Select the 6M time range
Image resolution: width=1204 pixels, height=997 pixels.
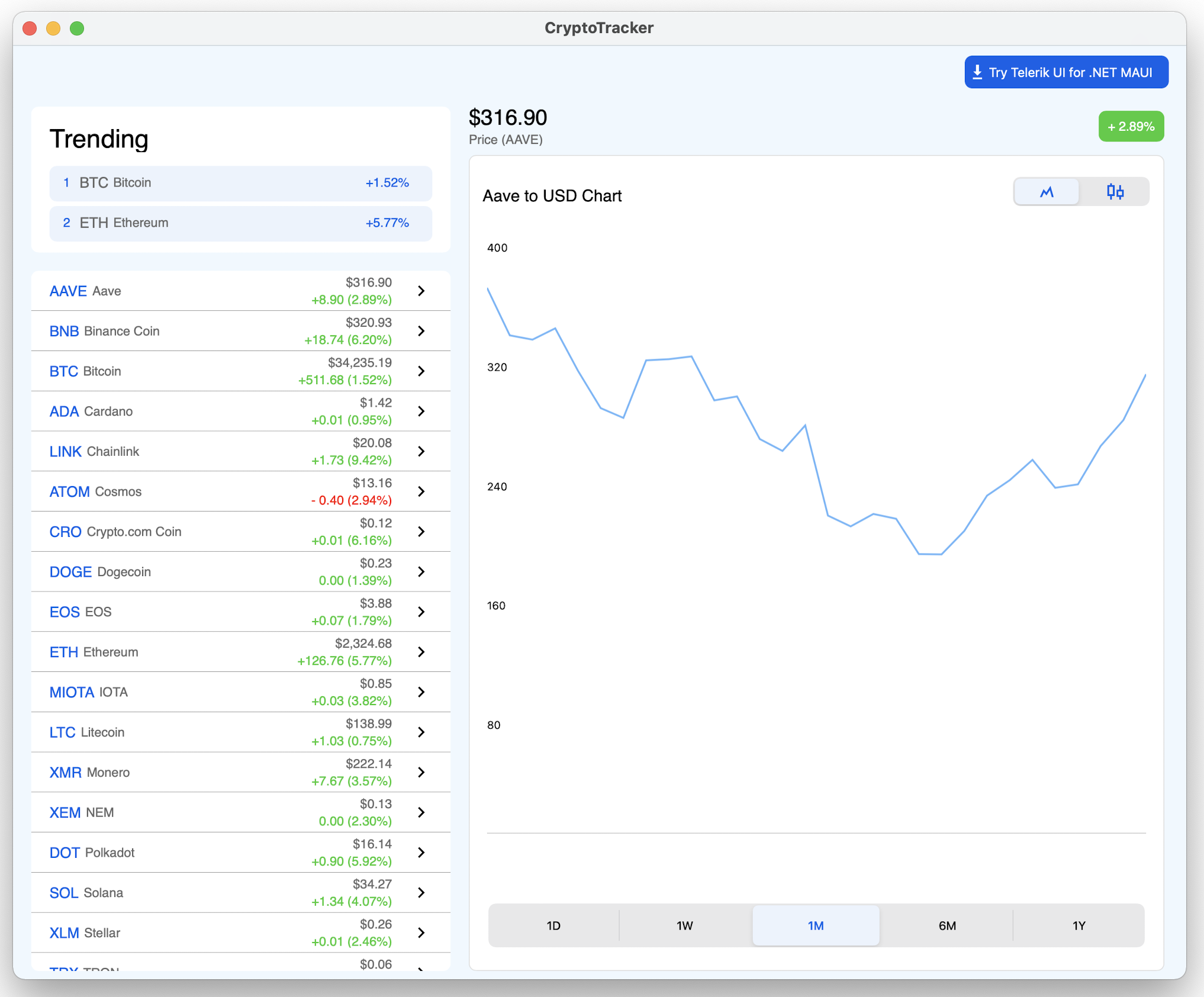tap(947, 925)
